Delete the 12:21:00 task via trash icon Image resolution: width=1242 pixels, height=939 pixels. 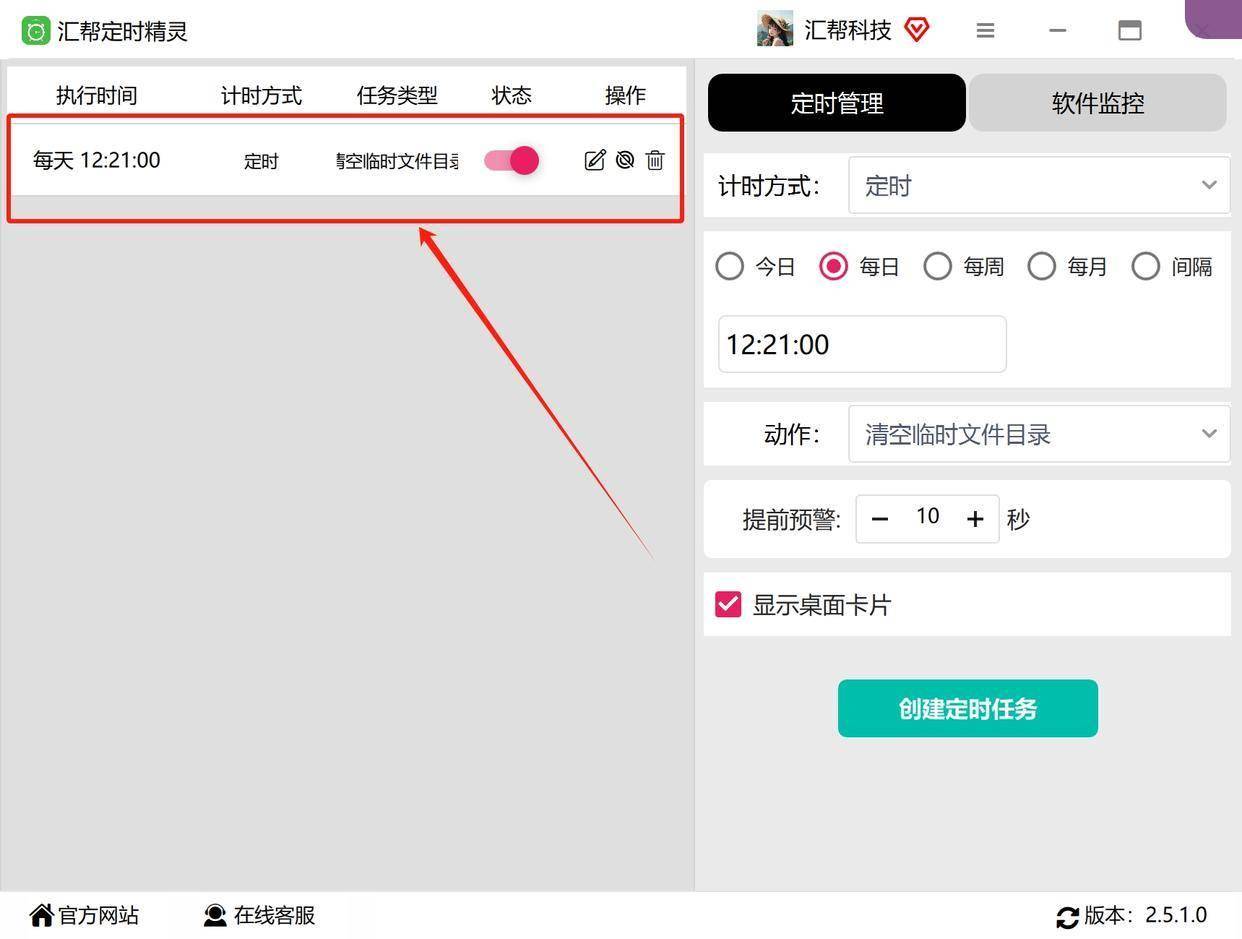655,160
